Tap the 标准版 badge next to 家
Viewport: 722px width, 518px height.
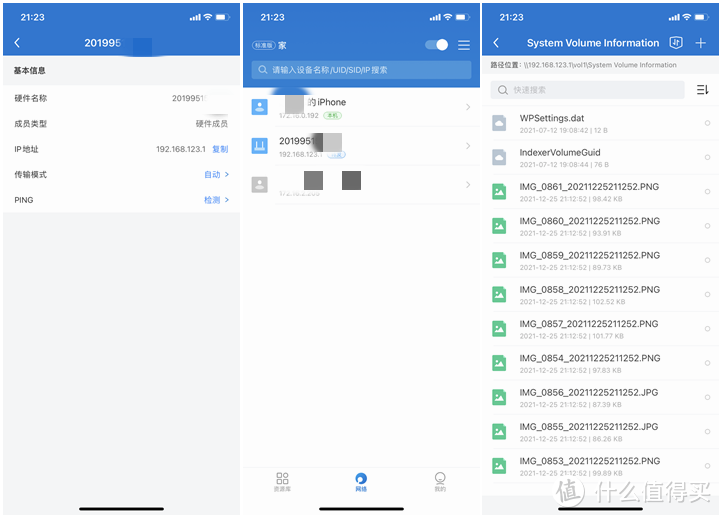coord(263,45)
